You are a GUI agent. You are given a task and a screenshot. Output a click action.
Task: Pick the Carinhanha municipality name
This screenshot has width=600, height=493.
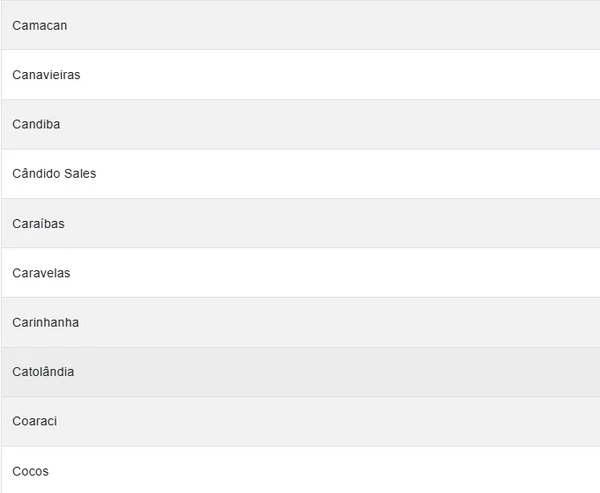tap(45, 322)
